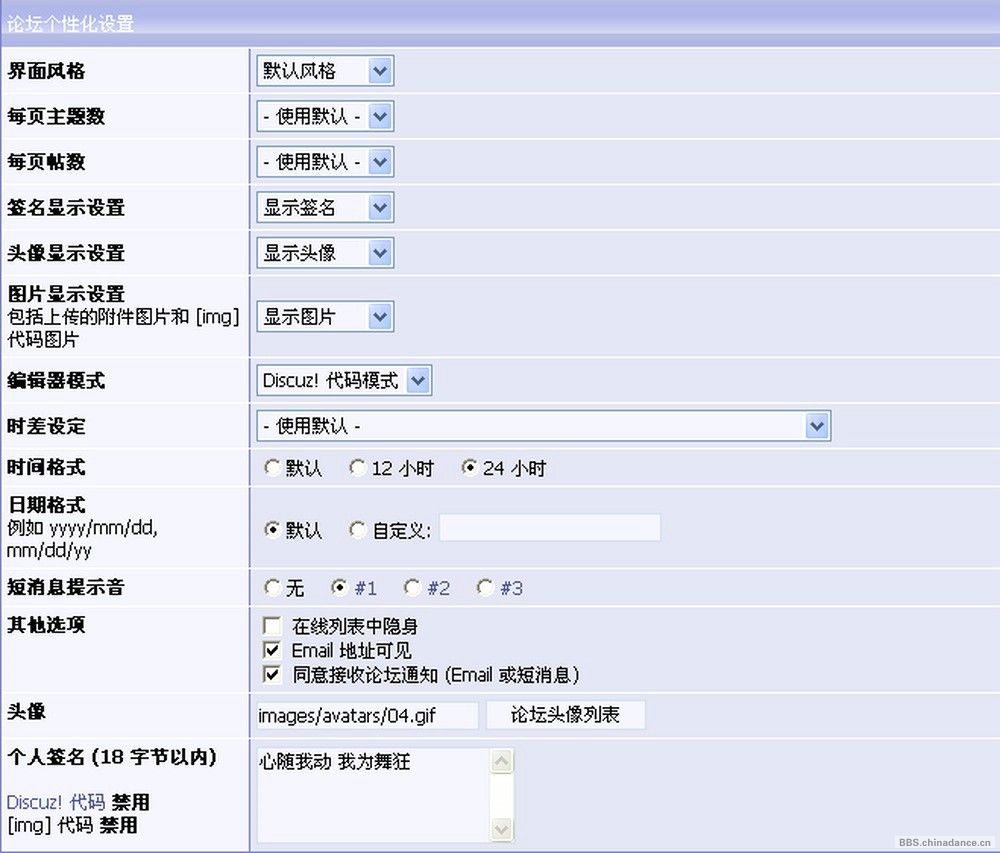The image size is (1000, 853).
Task: Select 无 for message sound
Action: (272, 588)
